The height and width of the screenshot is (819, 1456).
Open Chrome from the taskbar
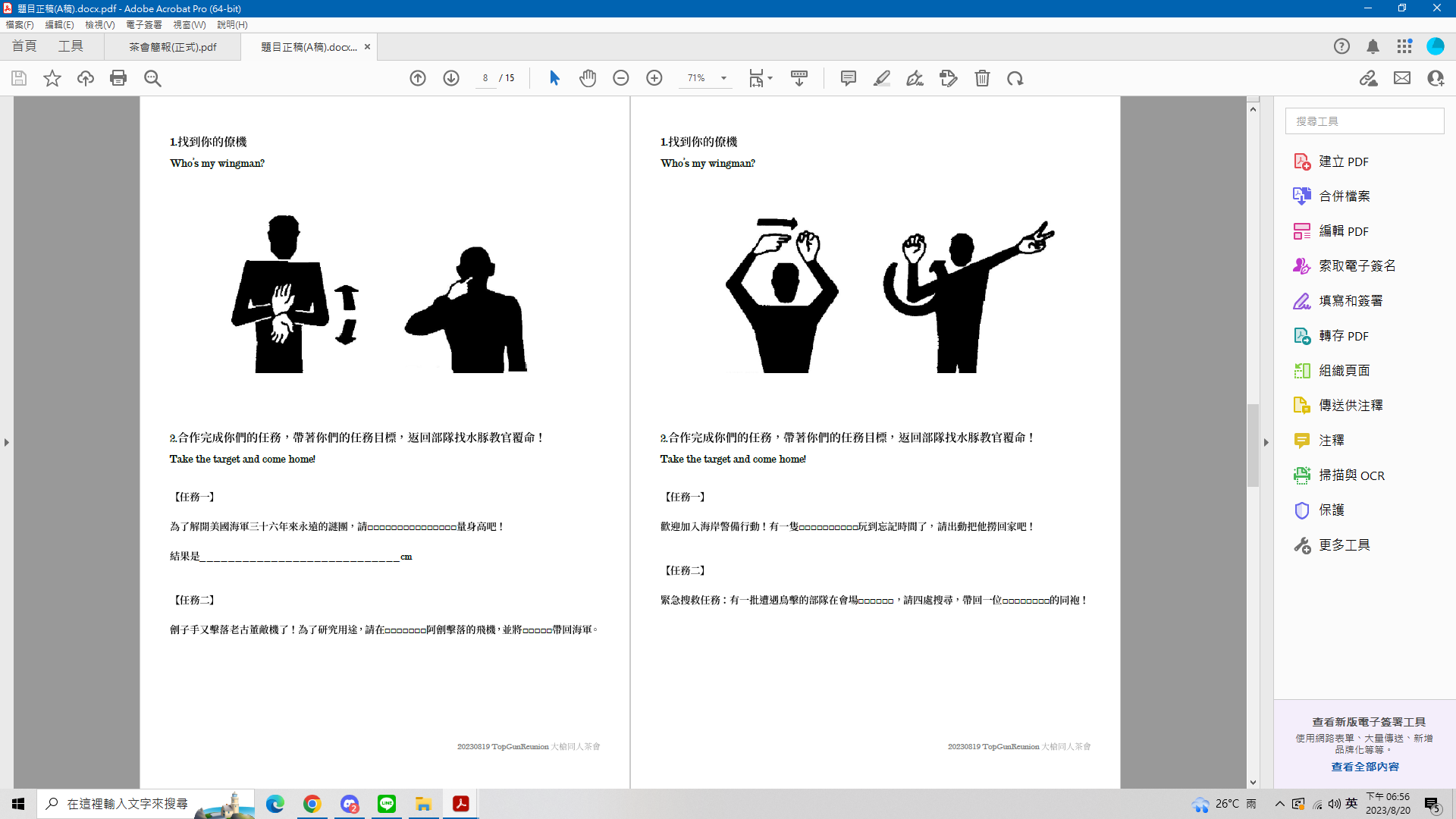pyautogui.click(x=312, y=804)
